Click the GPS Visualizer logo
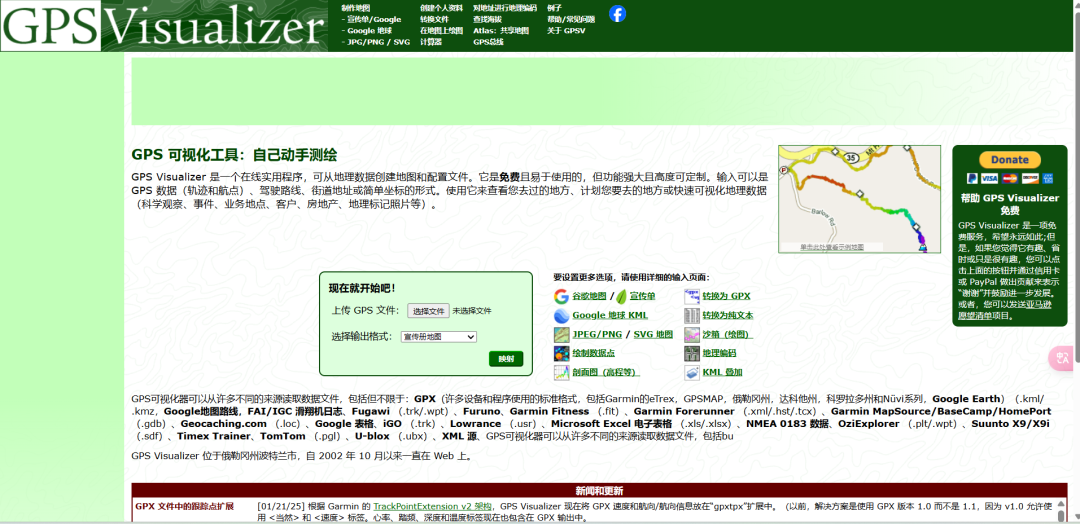 164,26
